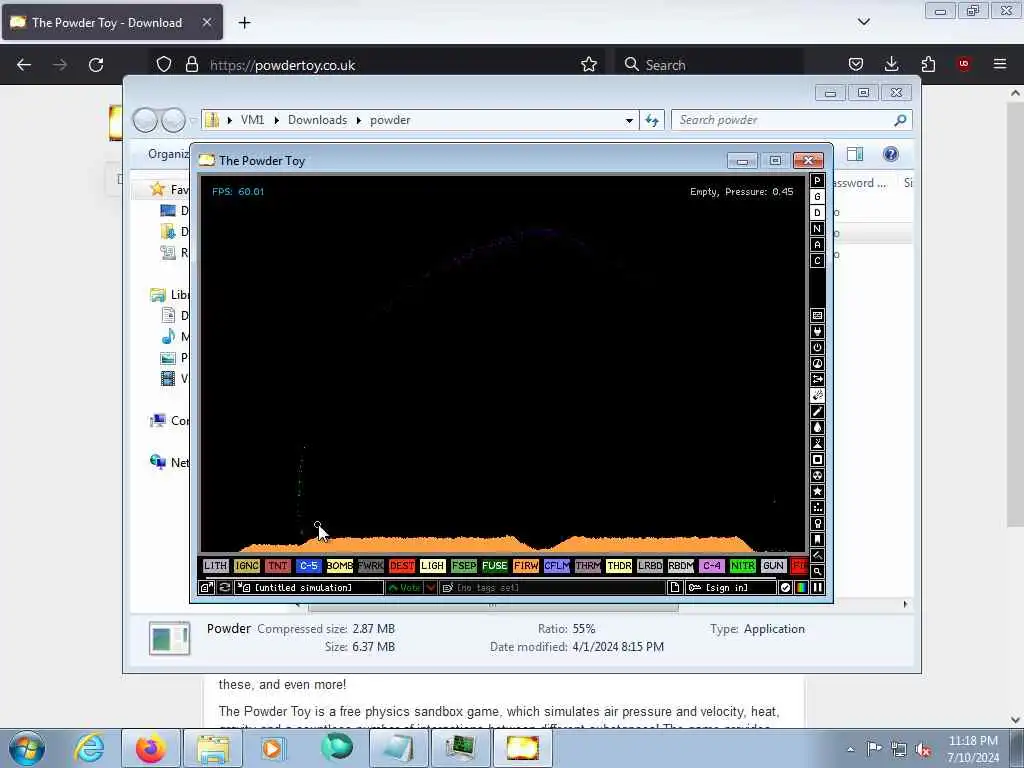
Task: Select the TNT element swatch
Action: [278, 566]
